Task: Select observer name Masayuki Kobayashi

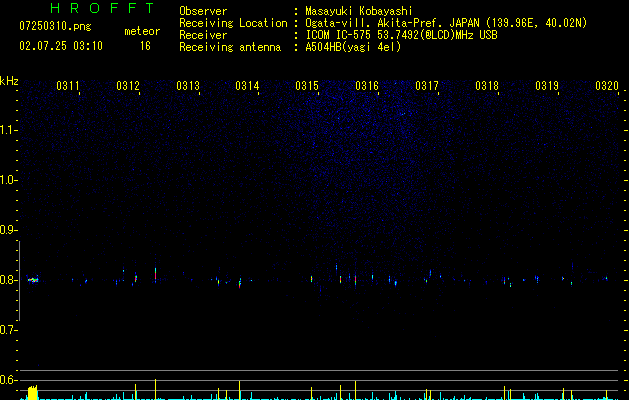Action: click(359, 11)
